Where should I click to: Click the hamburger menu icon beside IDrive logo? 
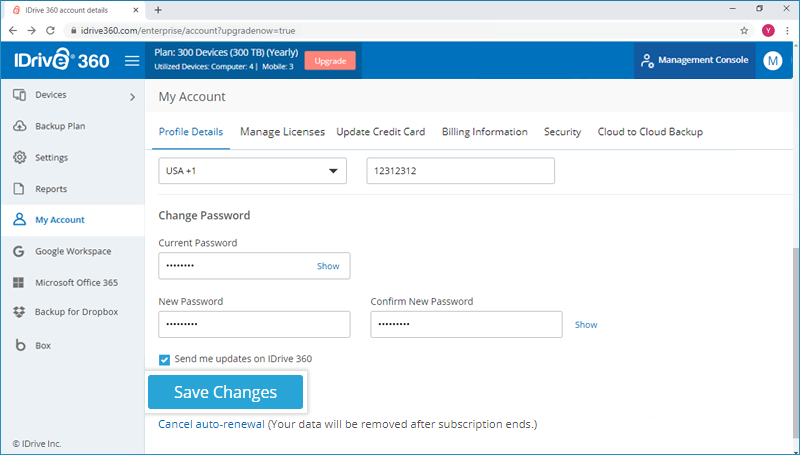point(132,61)
